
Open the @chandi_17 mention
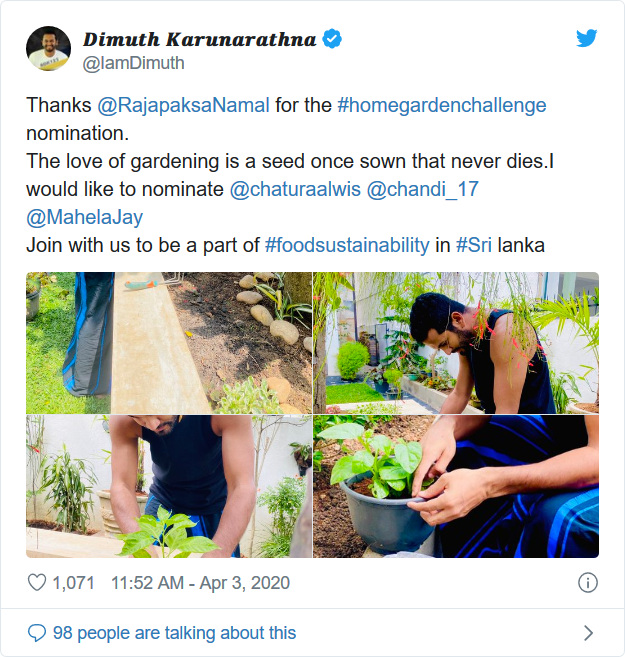tap(425, 189)
